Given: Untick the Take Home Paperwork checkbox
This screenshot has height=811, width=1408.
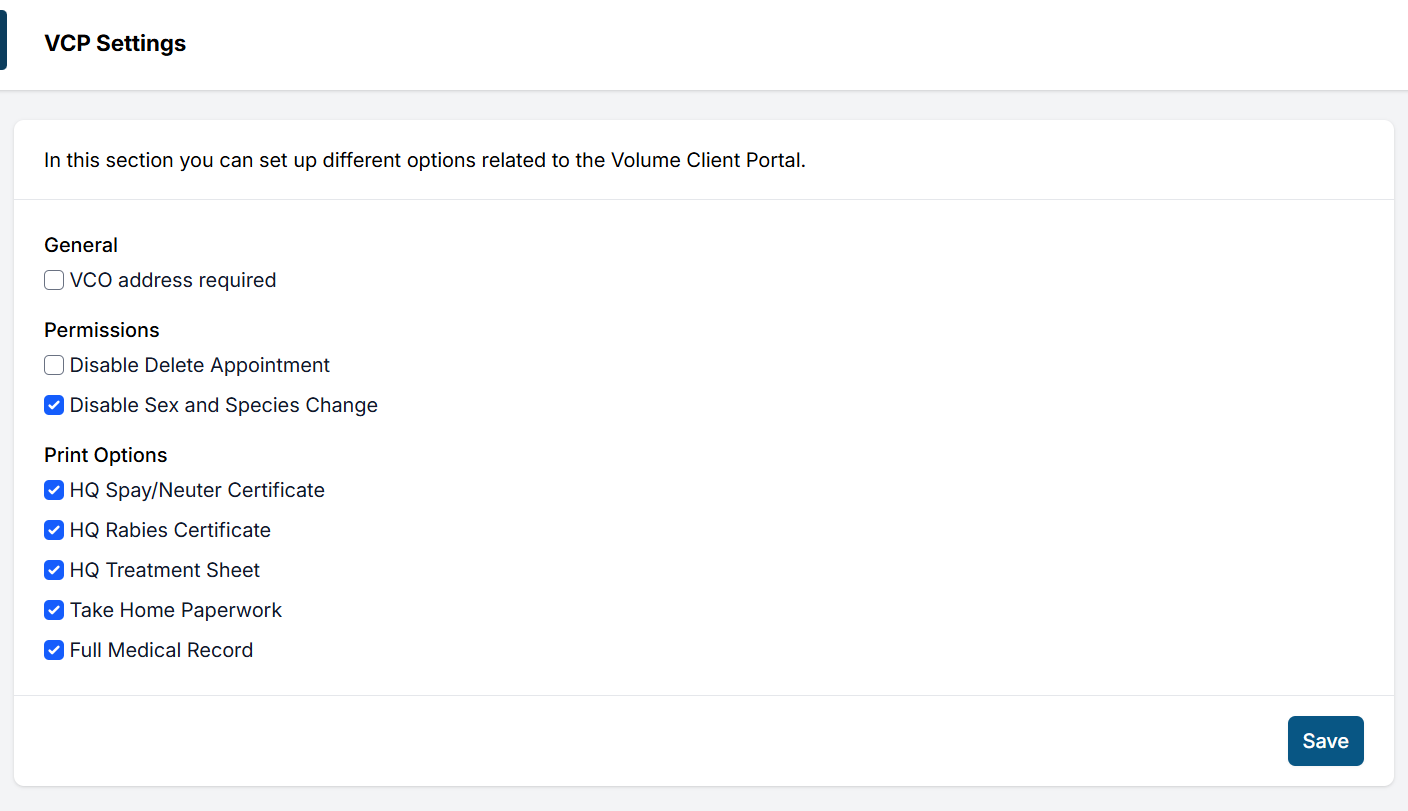Looking at the screenshot, I should [54, 611].
